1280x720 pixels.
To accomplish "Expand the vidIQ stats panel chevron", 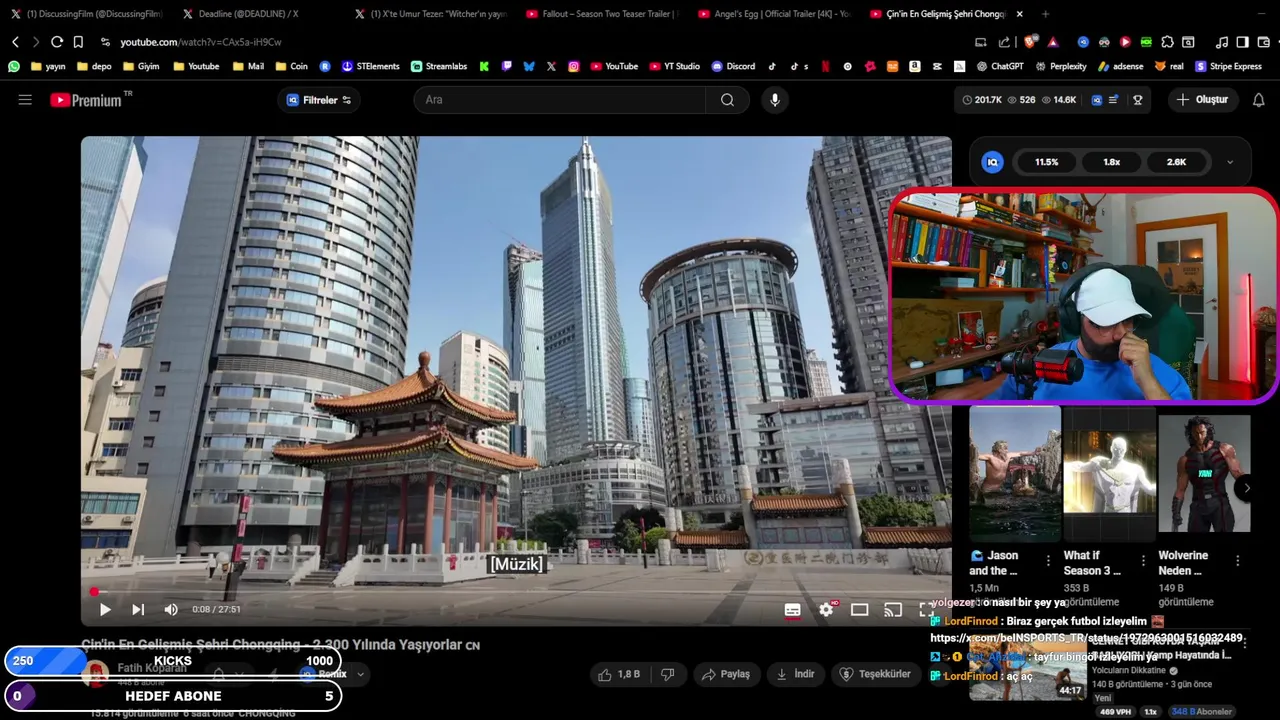I will 1230,162.
